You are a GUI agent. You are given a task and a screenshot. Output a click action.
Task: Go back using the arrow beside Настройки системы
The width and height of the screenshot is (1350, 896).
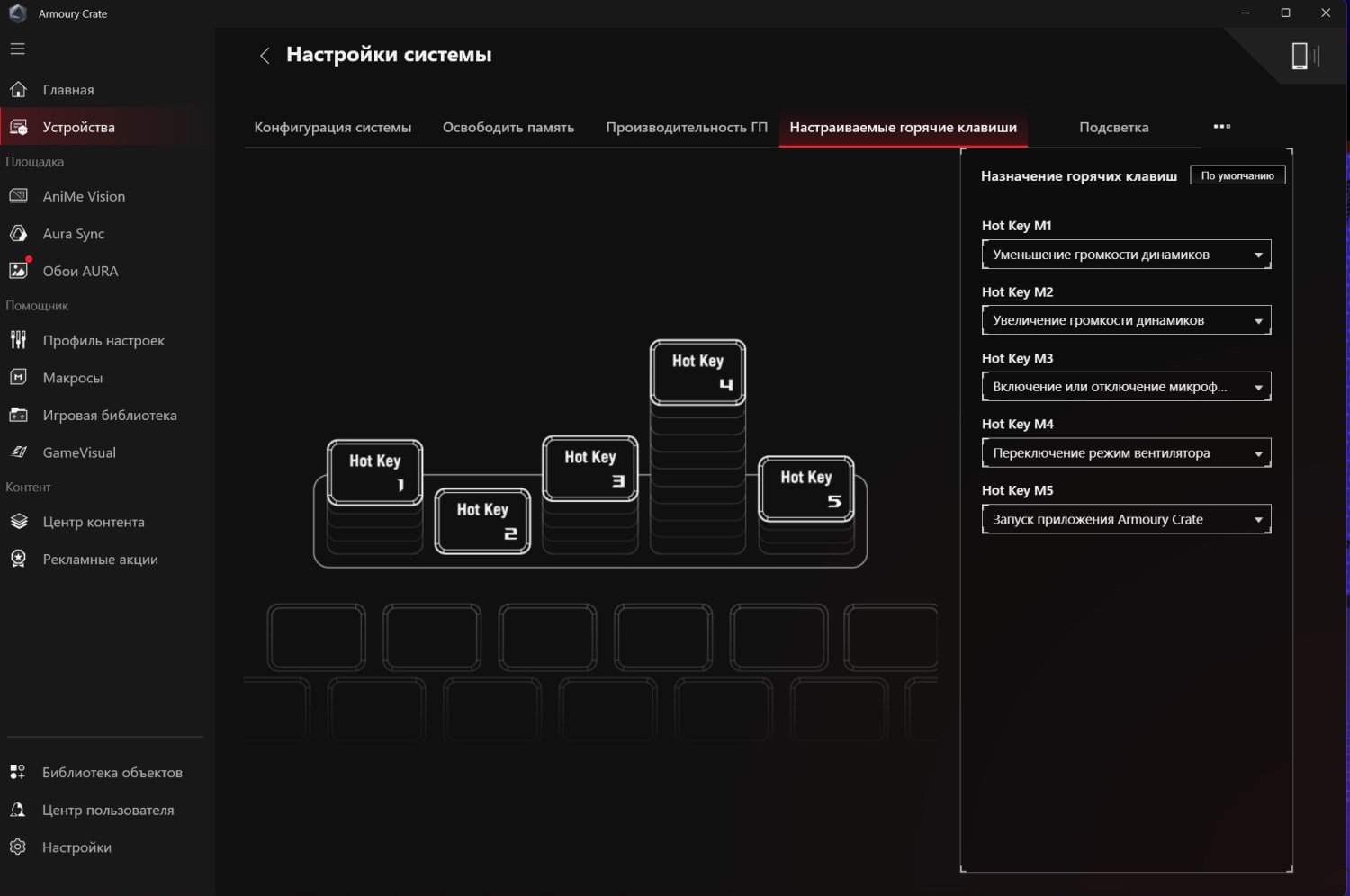[x=265, y=56]
